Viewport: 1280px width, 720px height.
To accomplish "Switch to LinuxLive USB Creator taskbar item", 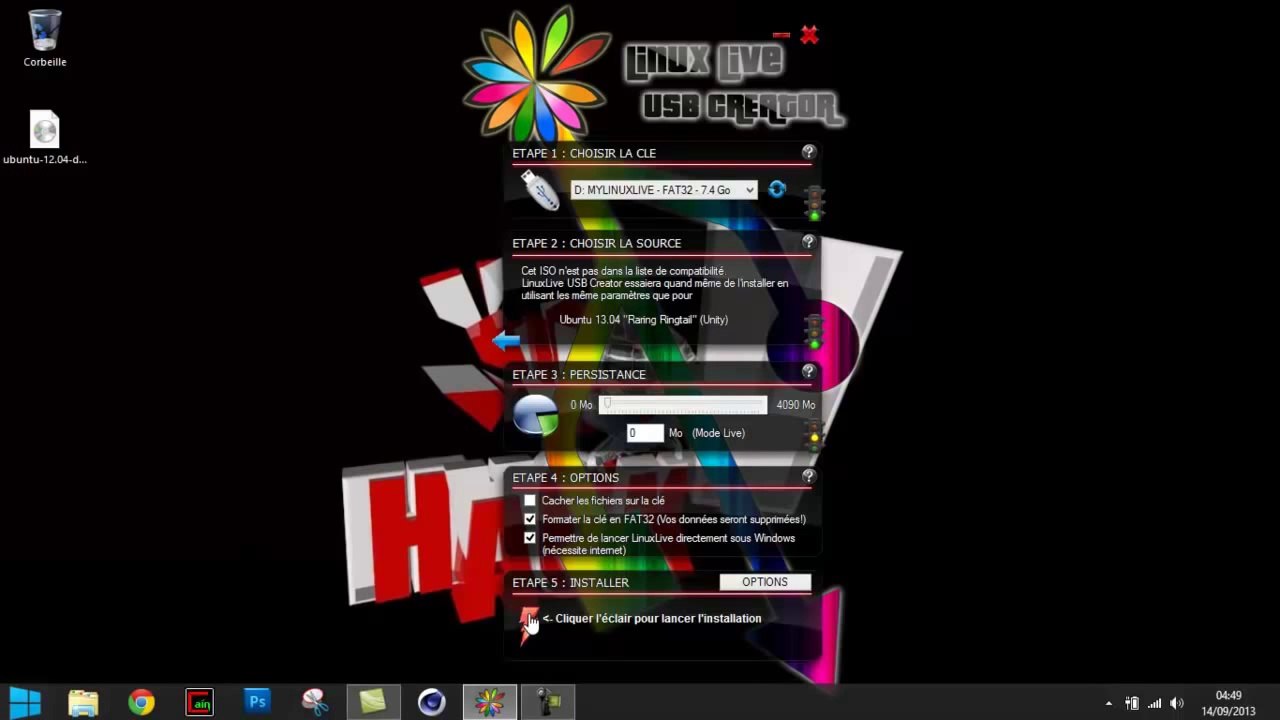I will tap(489, 702).
